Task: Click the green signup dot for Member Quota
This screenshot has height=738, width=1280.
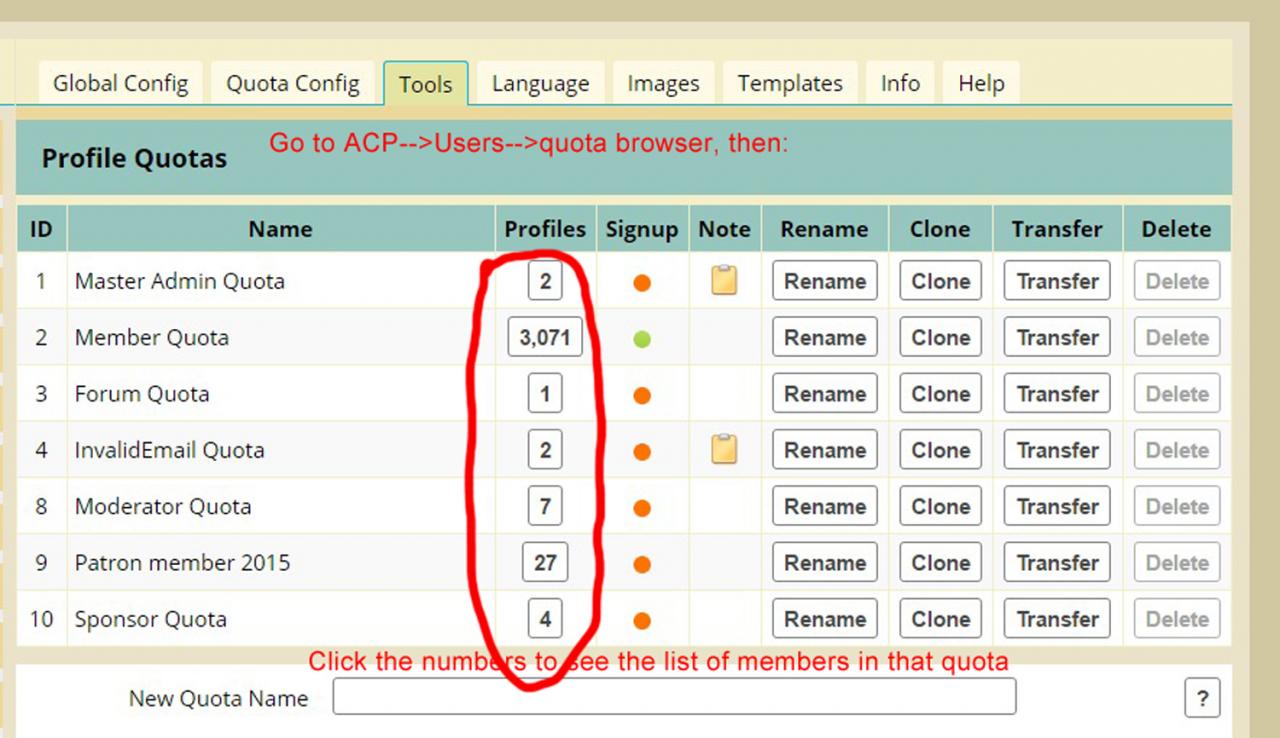Action: pyautogui.click(x=642, y=339)
